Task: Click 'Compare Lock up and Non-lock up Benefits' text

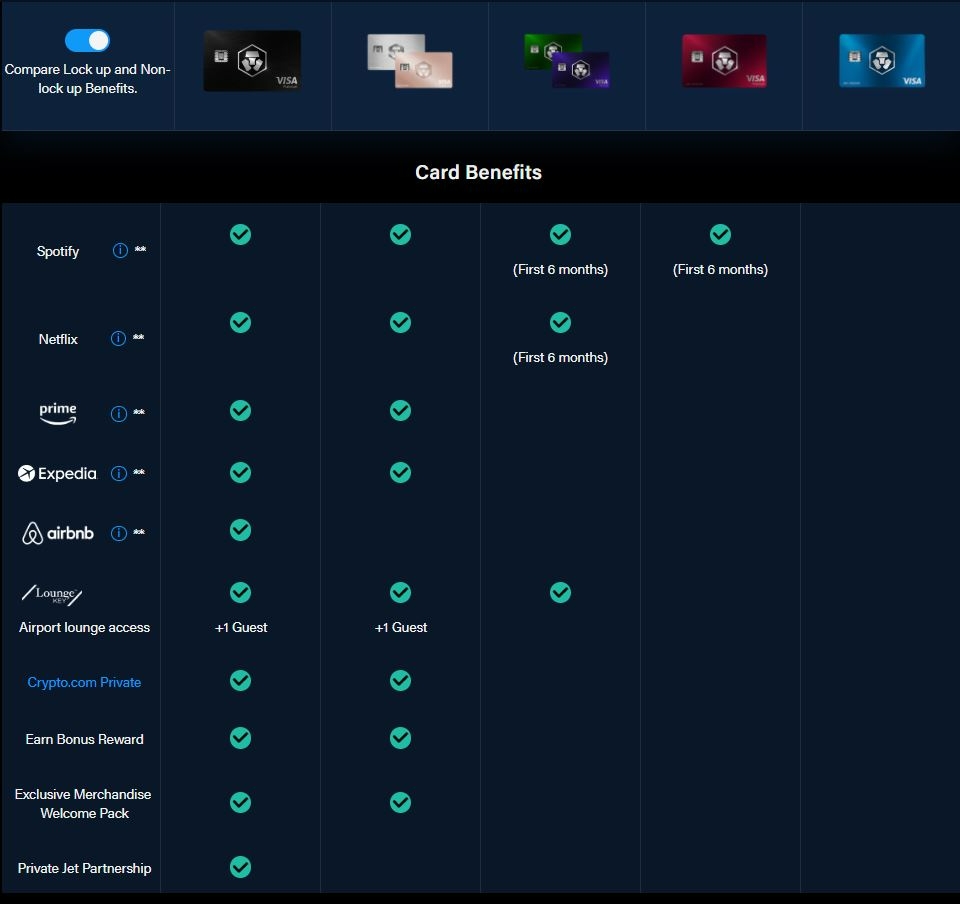Action: [87, 79]
